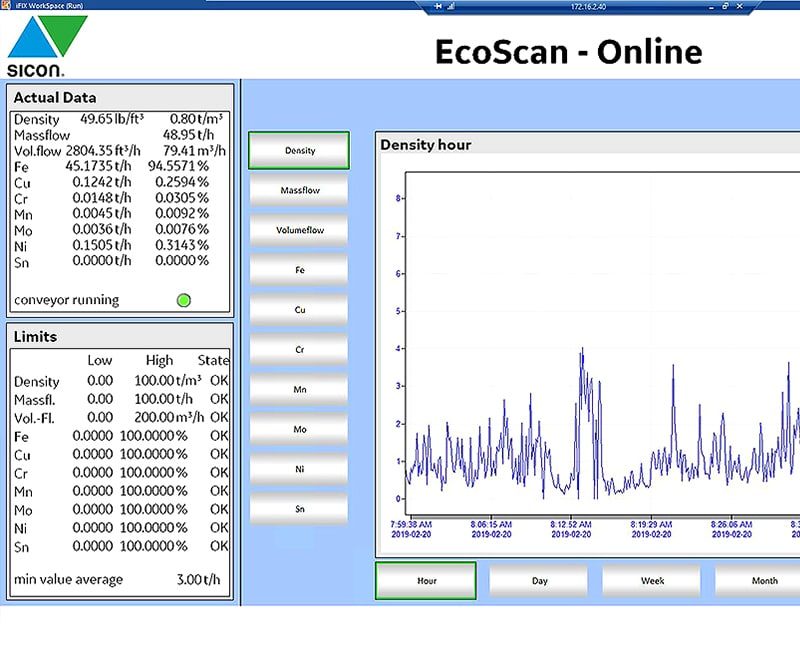Switch to the Hour chart view

[x=424, y=580]
